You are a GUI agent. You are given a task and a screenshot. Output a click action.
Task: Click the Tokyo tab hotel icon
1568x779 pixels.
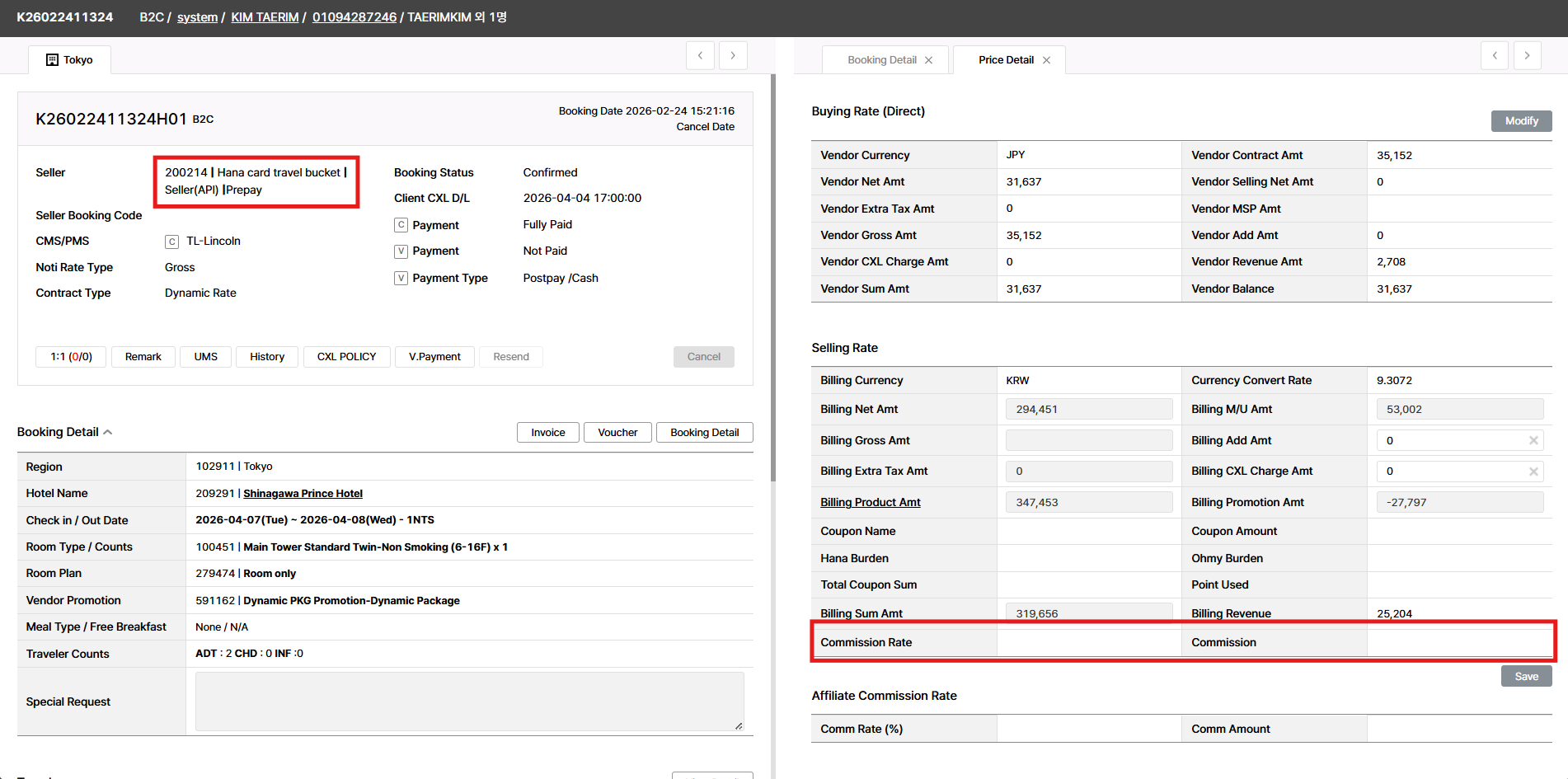52,60
